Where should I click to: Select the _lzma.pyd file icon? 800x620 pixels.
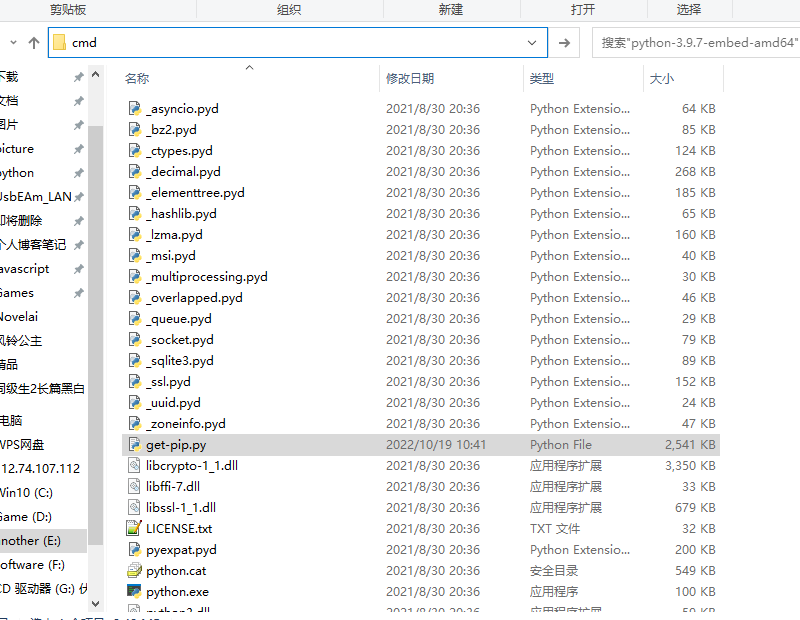click(134, 234)
